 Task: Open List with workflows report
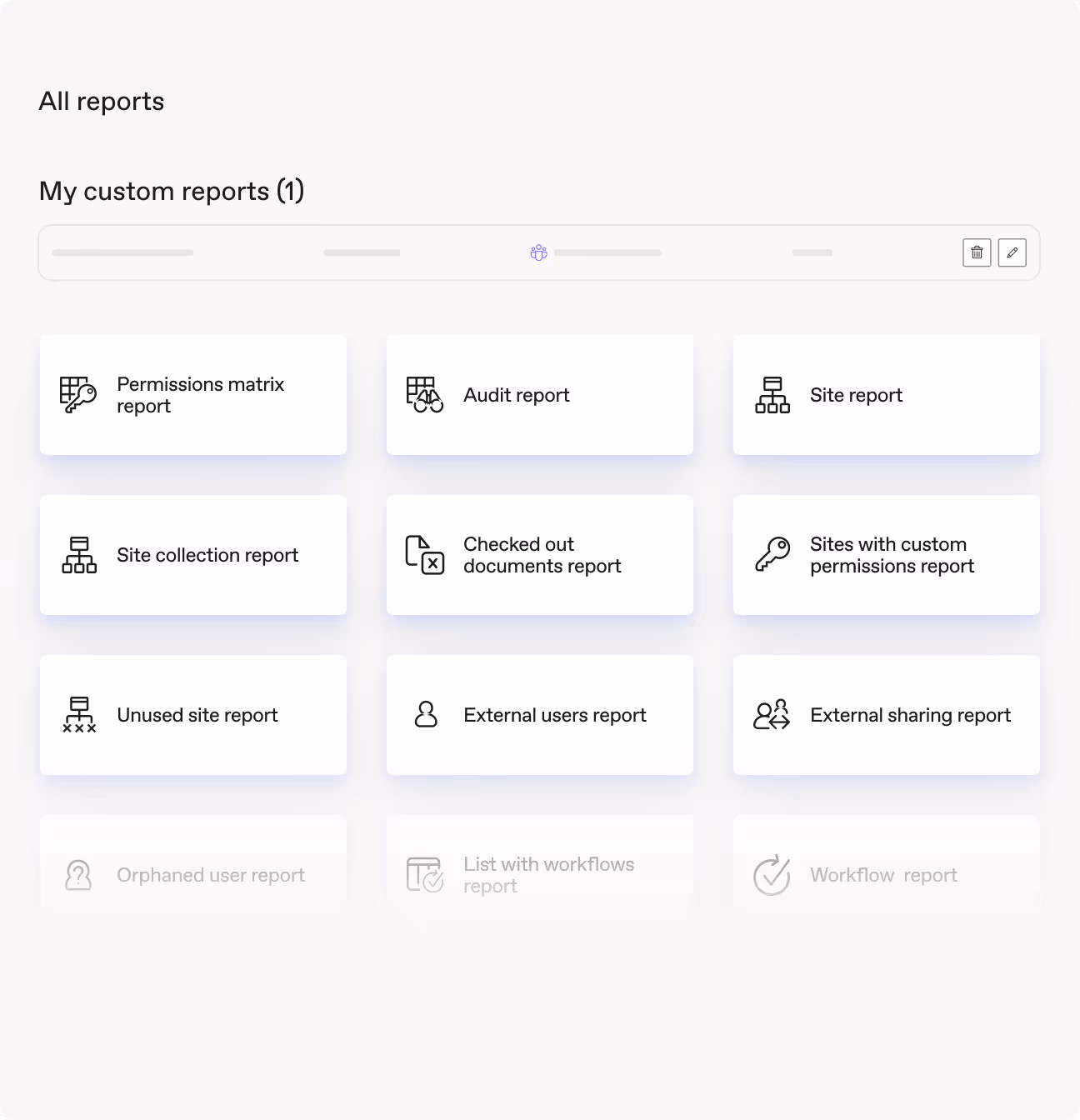tap(540, 875)
